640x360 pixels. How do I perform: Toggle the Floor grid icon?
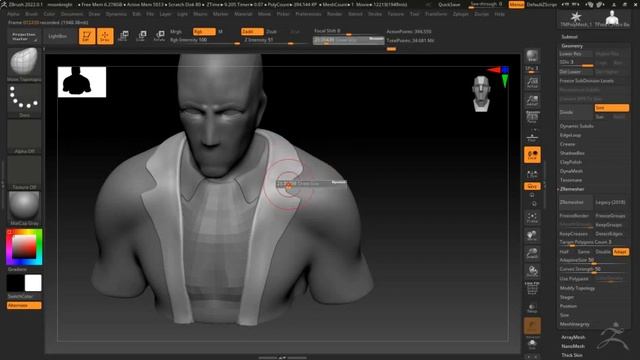coord(532,137)
